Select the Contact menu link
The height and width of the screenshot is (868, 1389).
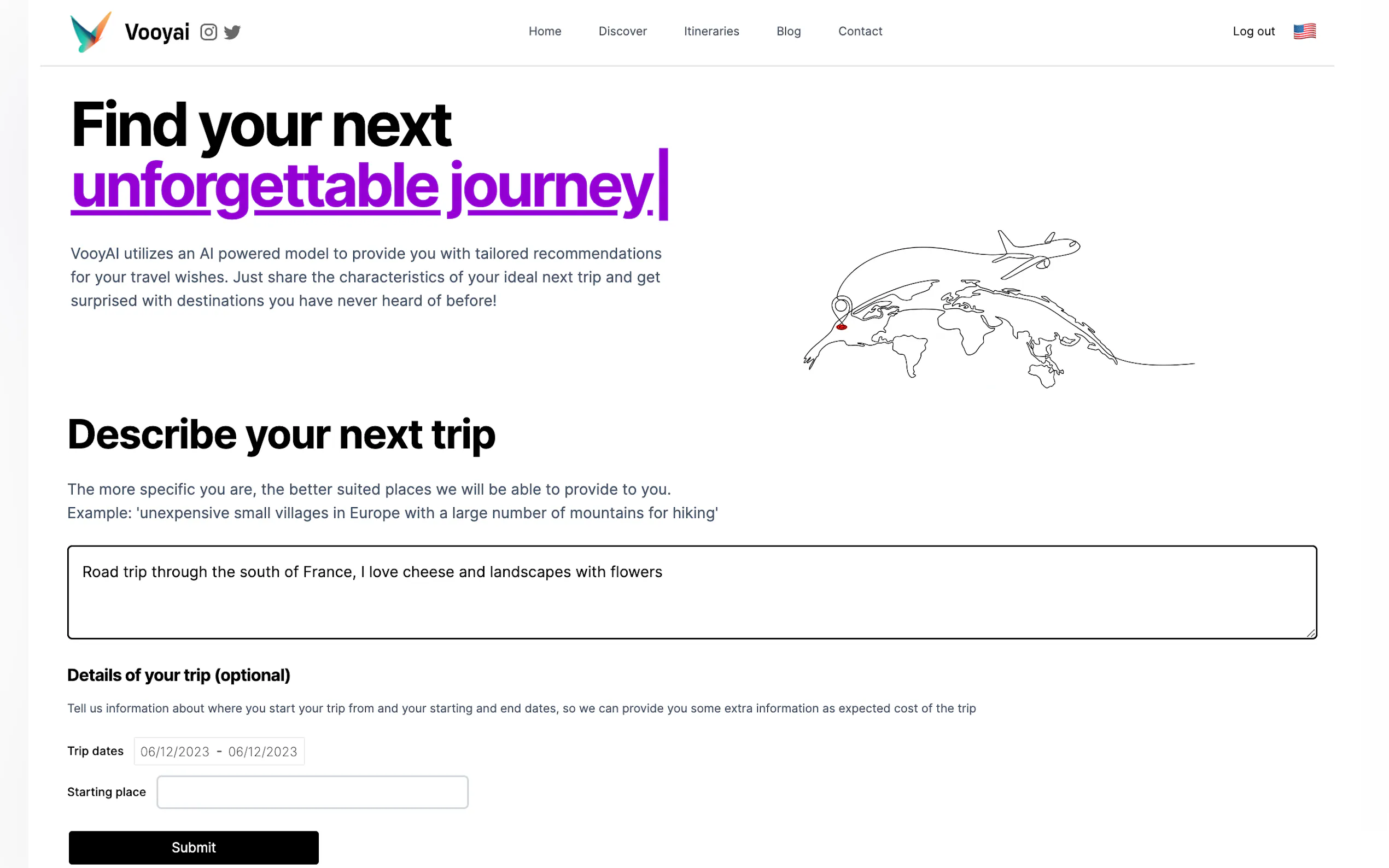[x=860, y=32]
